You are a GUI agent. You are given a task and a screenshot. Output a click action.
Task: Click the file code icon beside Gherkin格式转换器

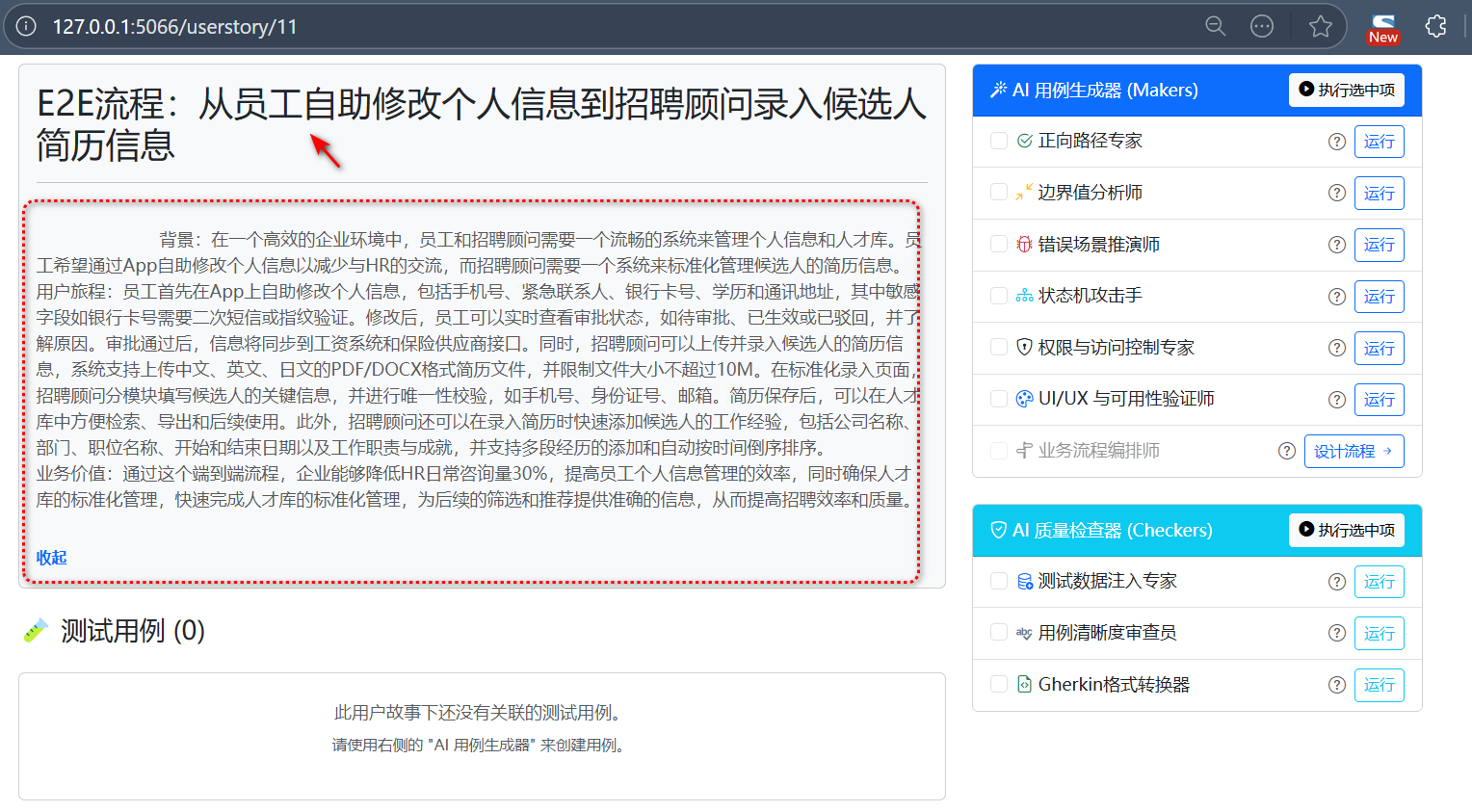1025,684
